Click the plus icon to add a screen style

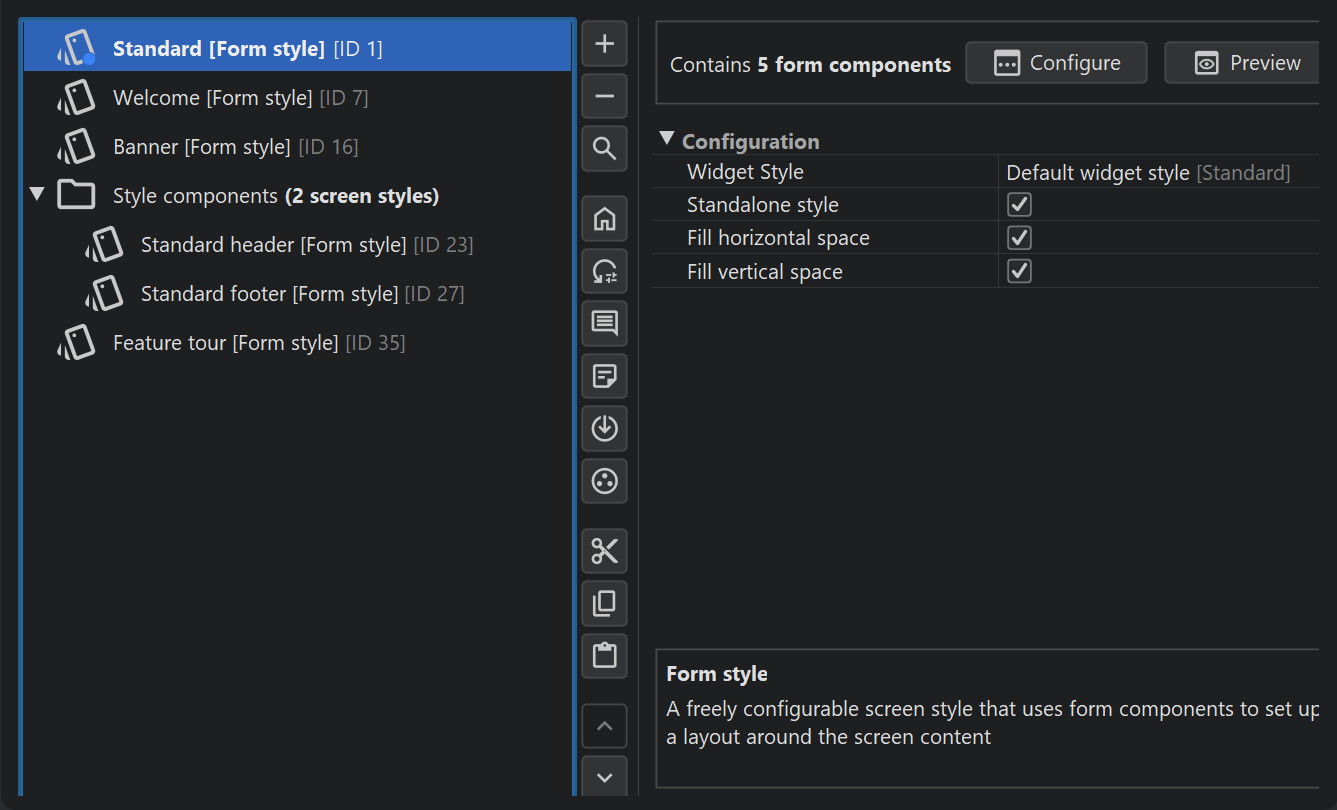tap(604, 44)
